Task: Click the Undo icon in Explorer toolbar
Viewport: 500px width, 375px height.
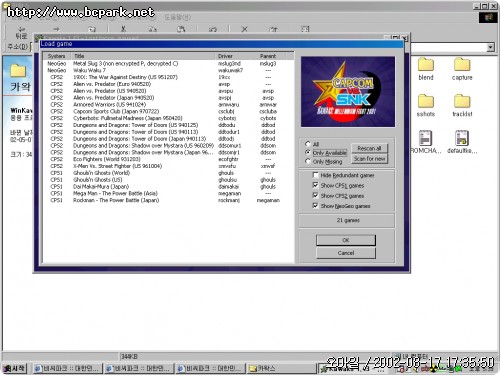Action: 212,29
